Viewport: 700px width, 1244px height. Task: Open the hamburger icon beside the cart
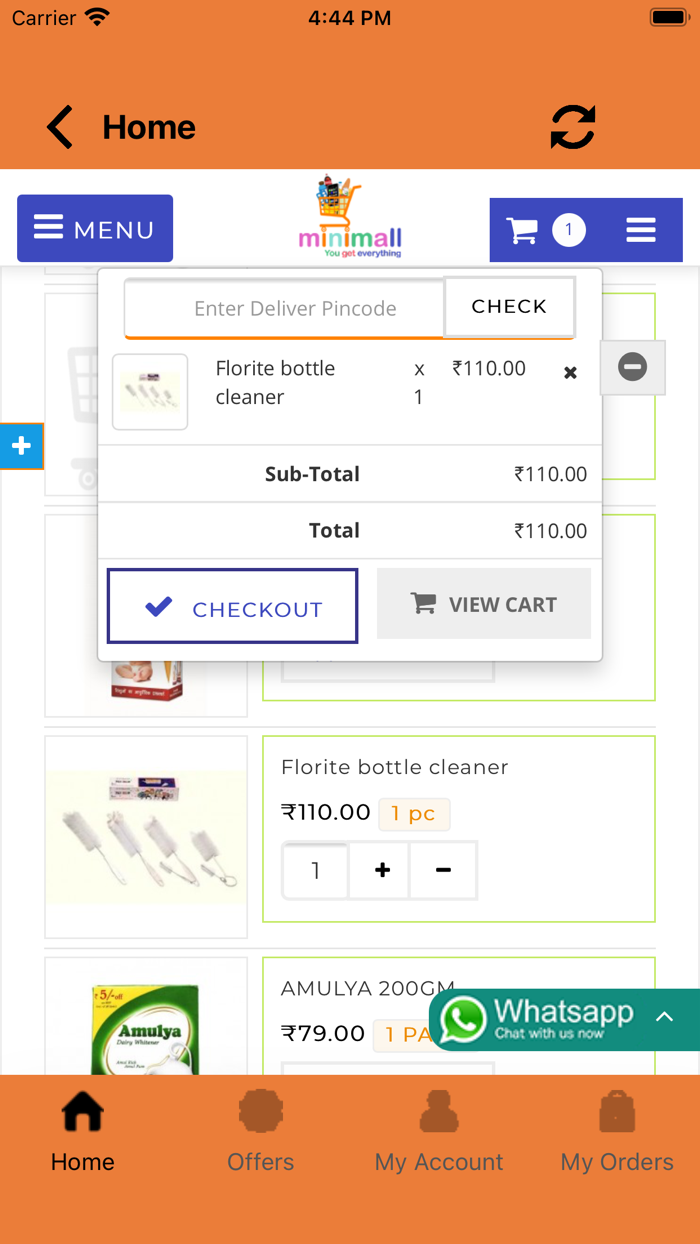(641, 230)
